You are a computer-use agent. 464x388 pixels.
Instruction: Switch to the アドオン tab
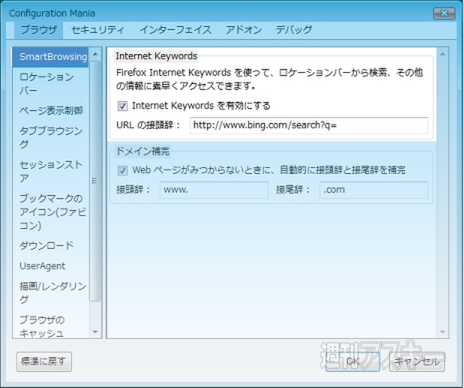coord(244,30)
